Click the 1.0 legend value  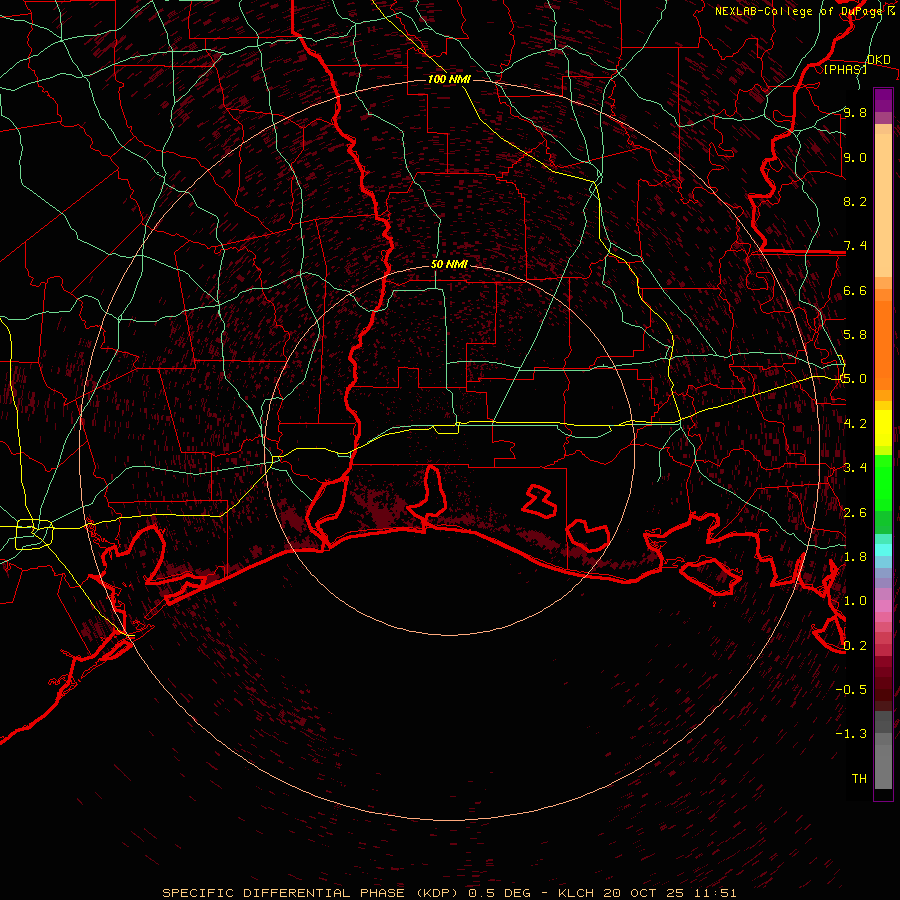pos(855,601)
